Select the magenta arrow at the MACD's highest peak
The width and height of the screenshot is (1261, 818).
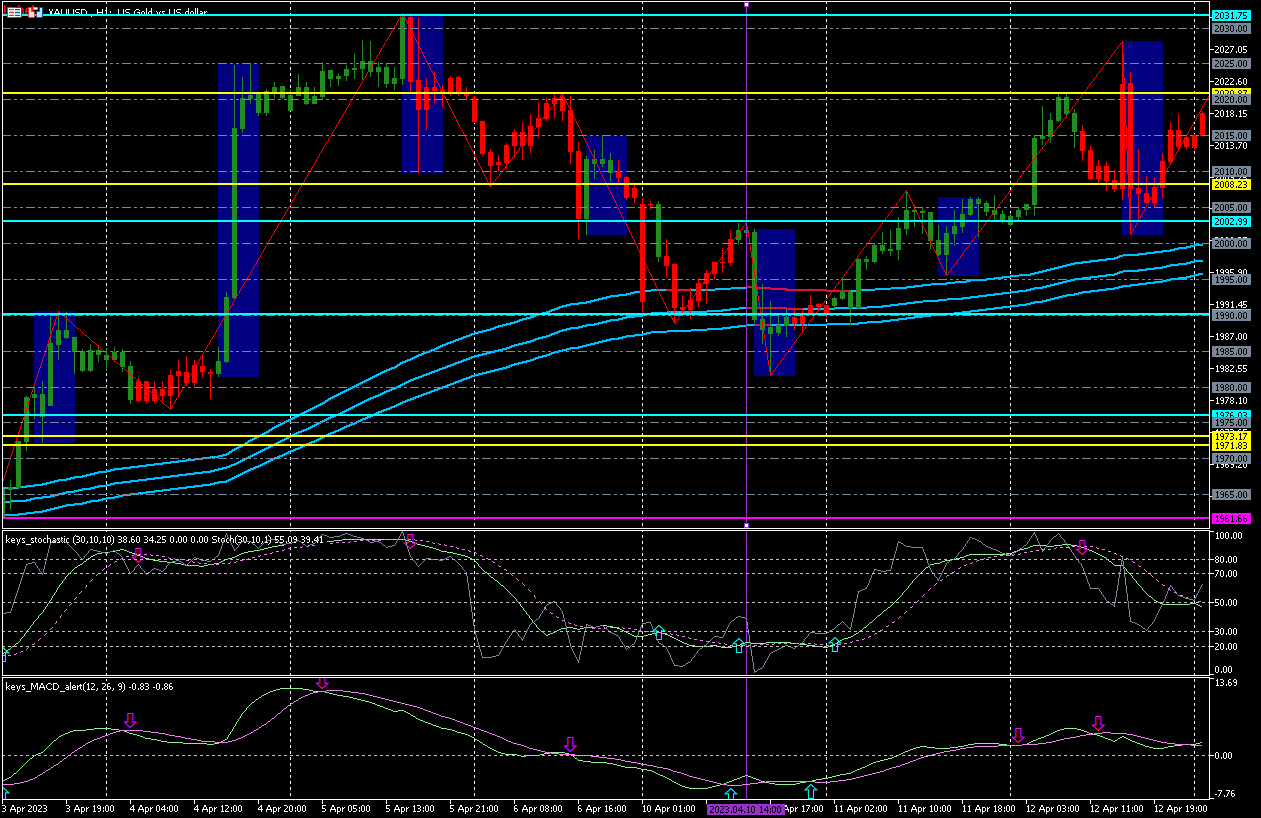pos(322,684)
